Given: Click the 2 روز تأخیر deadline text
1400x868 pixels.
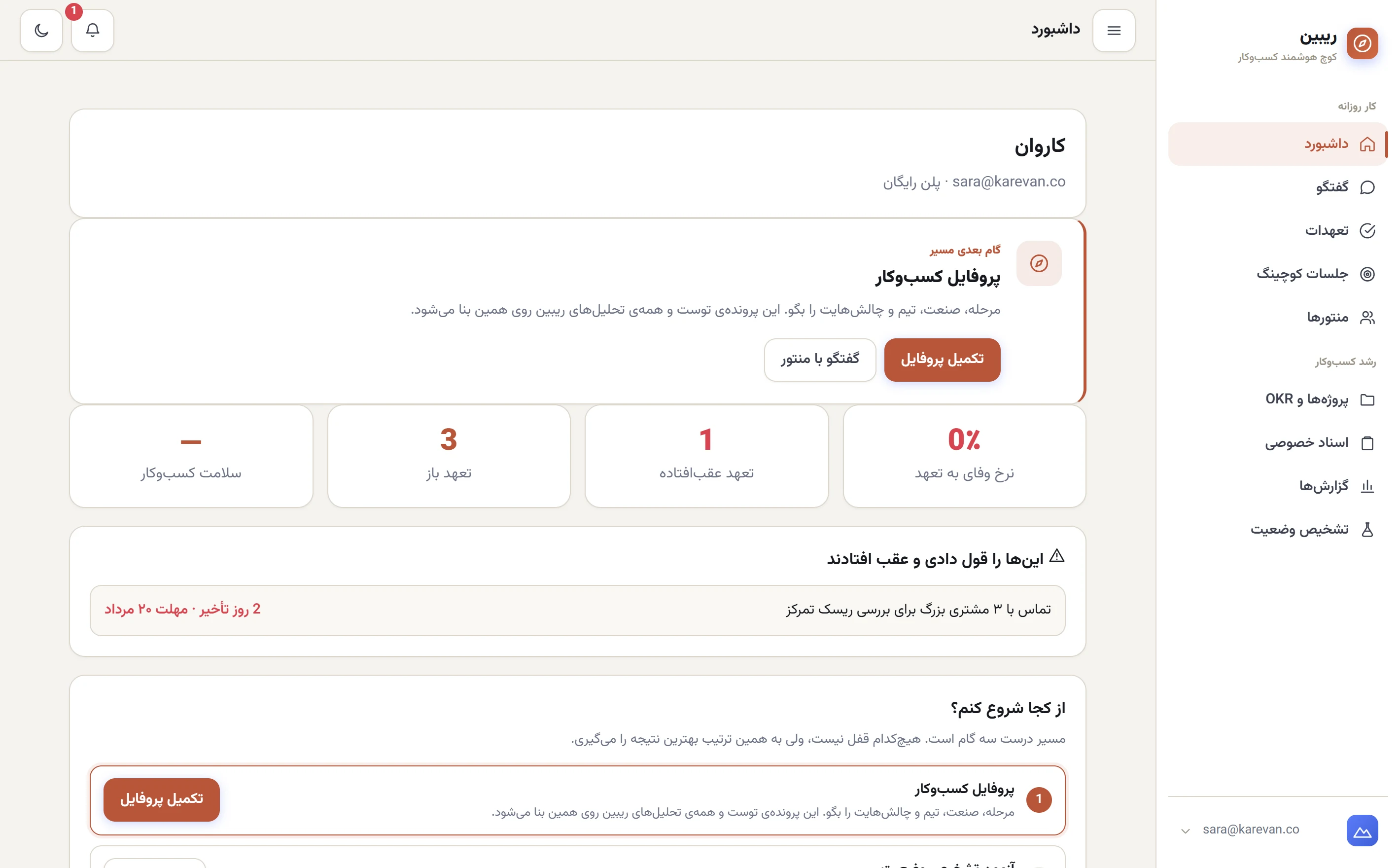Looking at the screenshot, I should [182, 610].
